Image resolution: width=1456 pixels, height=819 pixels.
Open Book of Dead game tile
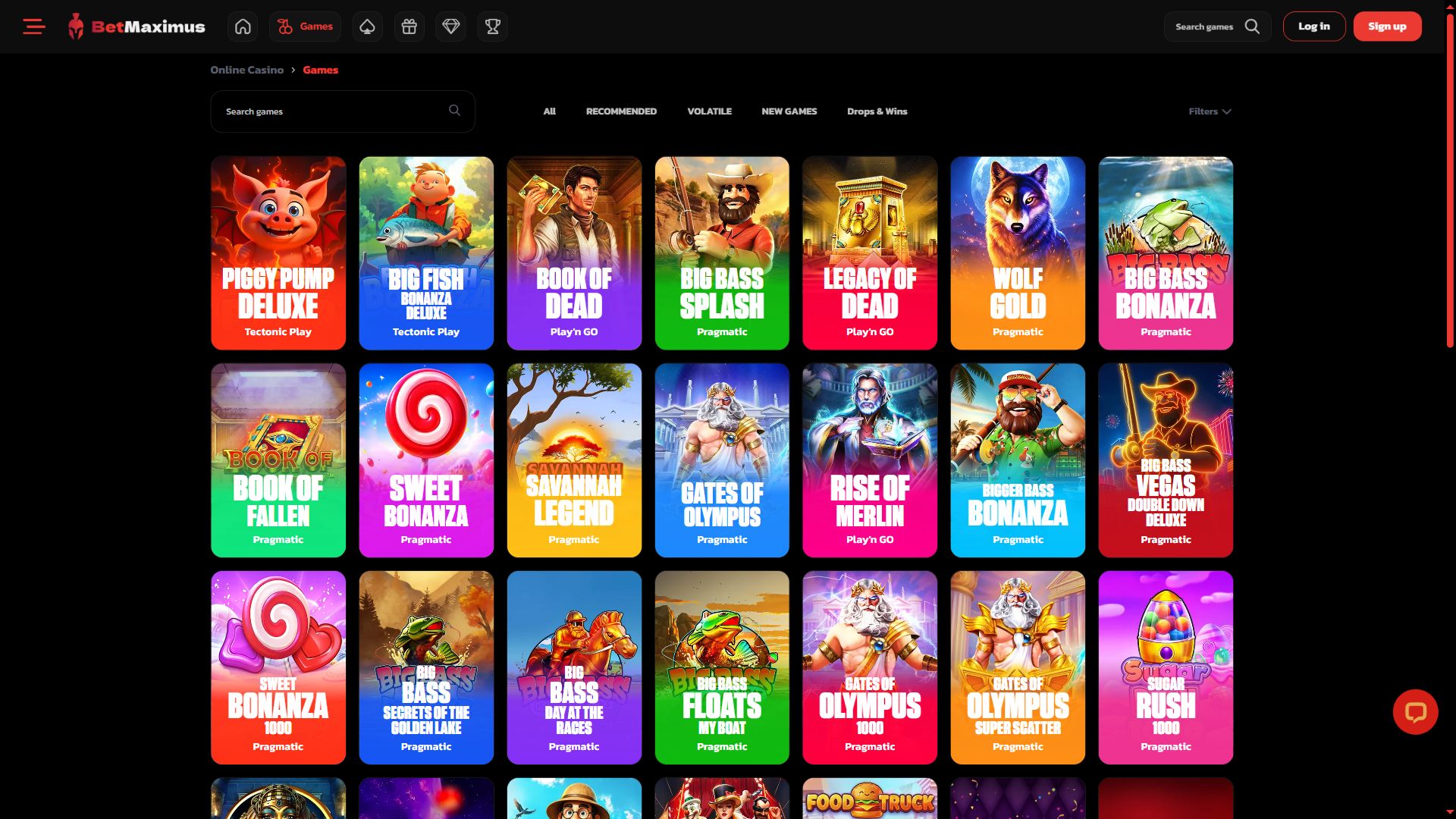(574, 253)
